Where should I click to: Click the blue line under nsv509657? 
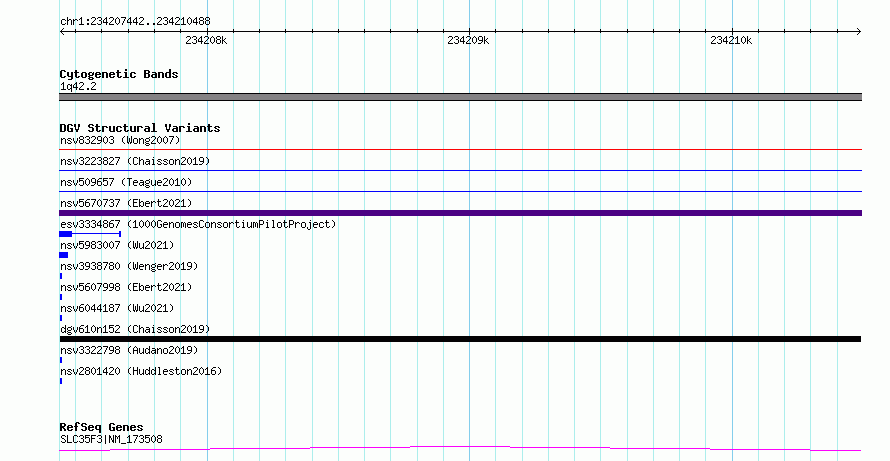click(x=460, y=191)
